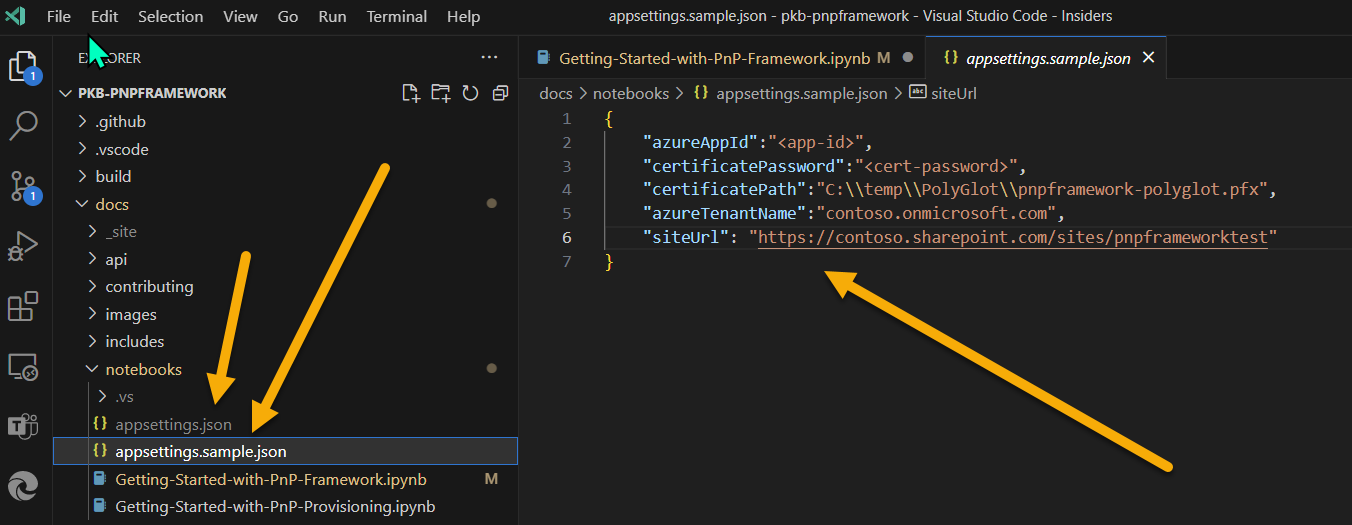The height and width of the screenshot is (525, 1352).
Task: Open the Help menu
Action: tap(463, 16)
